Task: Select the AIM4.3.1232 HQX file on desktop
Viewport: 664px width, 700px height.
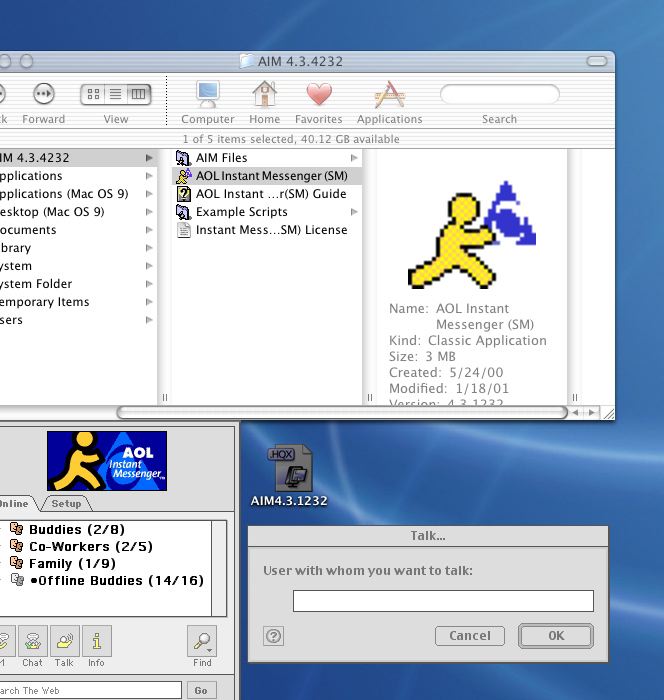Action: [x=289, y=476]
